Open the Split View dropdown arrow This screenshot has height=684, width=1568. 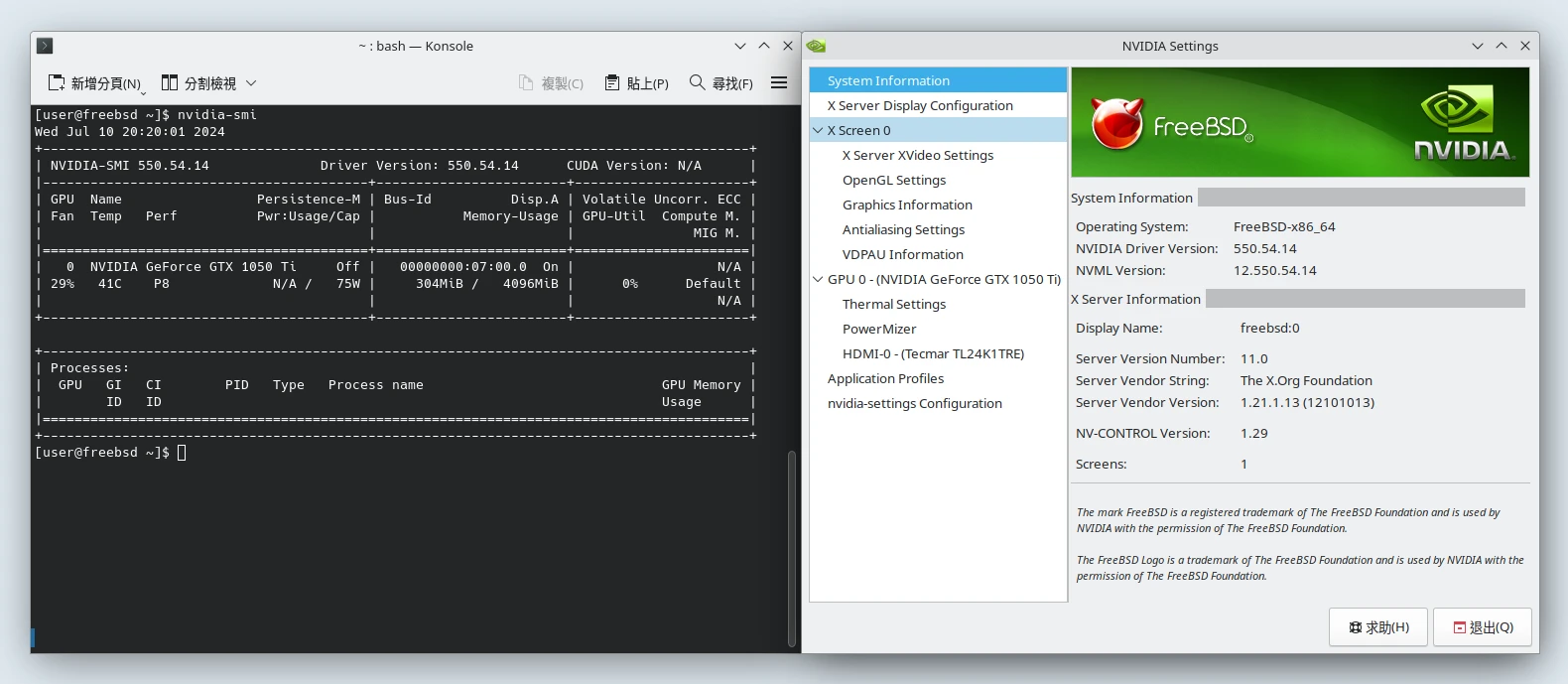251,83
